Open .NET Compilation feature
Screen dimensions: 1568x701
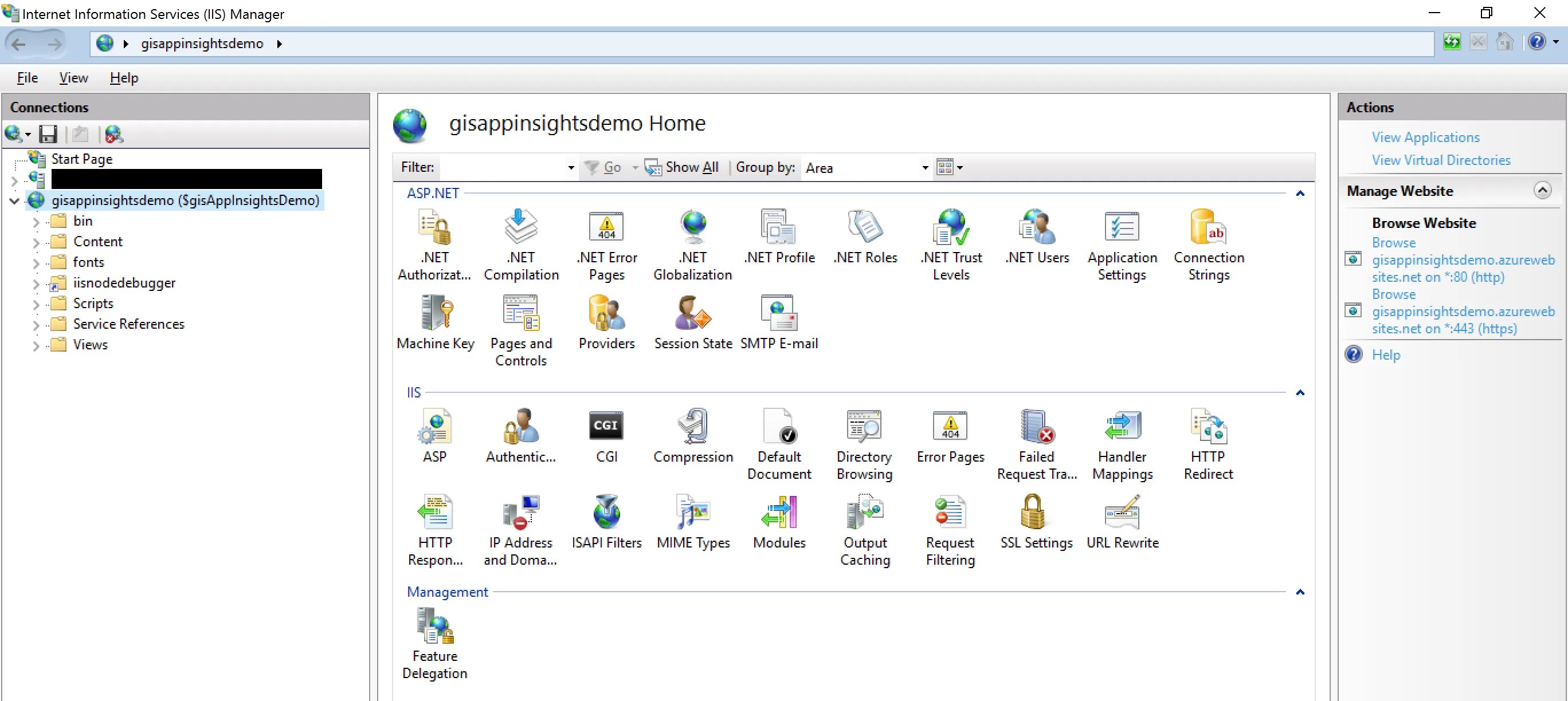521,245
